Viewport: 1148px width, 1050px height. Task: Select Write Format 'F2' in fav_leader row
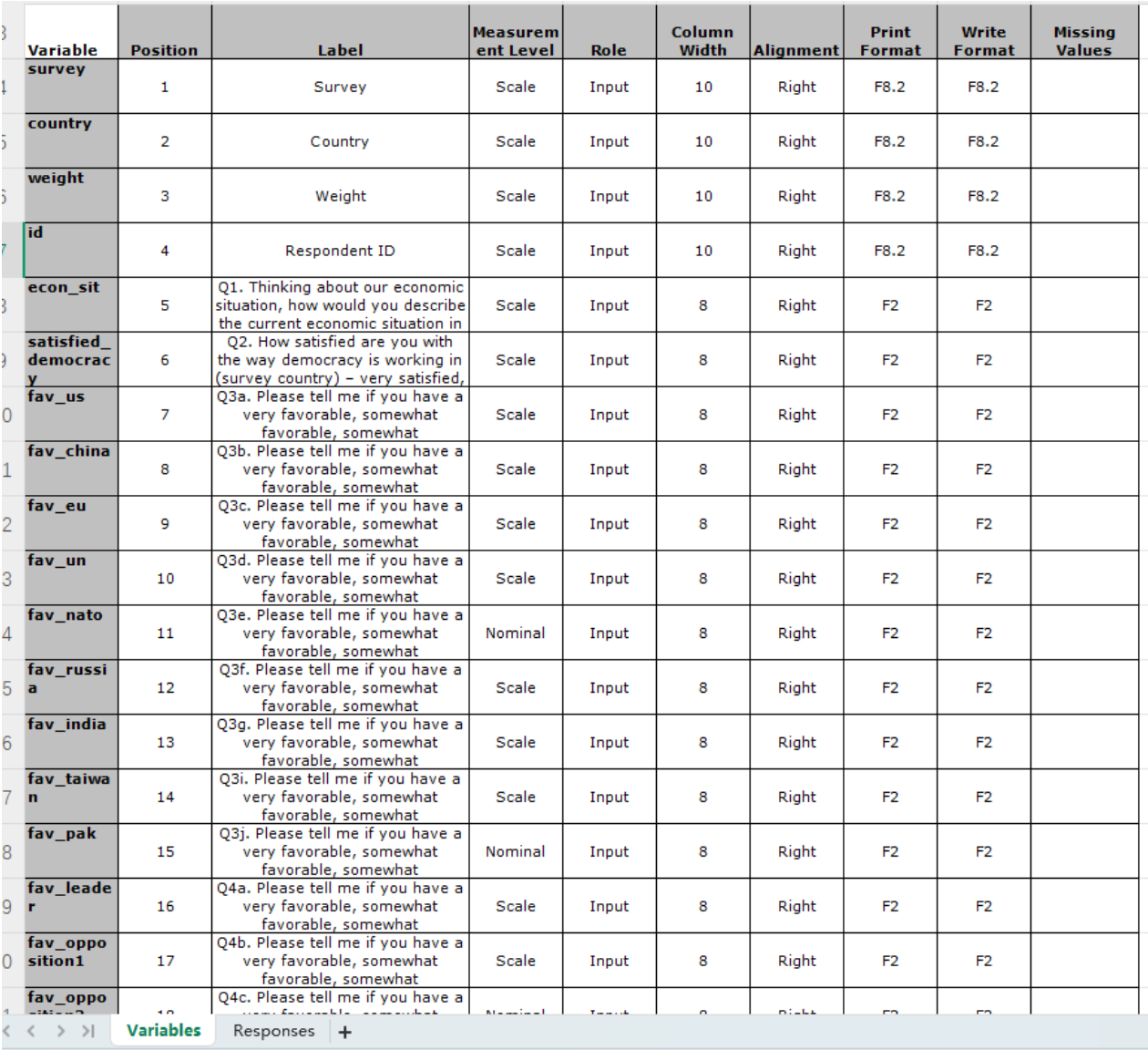pyautogui.click(x=984, y=907)
